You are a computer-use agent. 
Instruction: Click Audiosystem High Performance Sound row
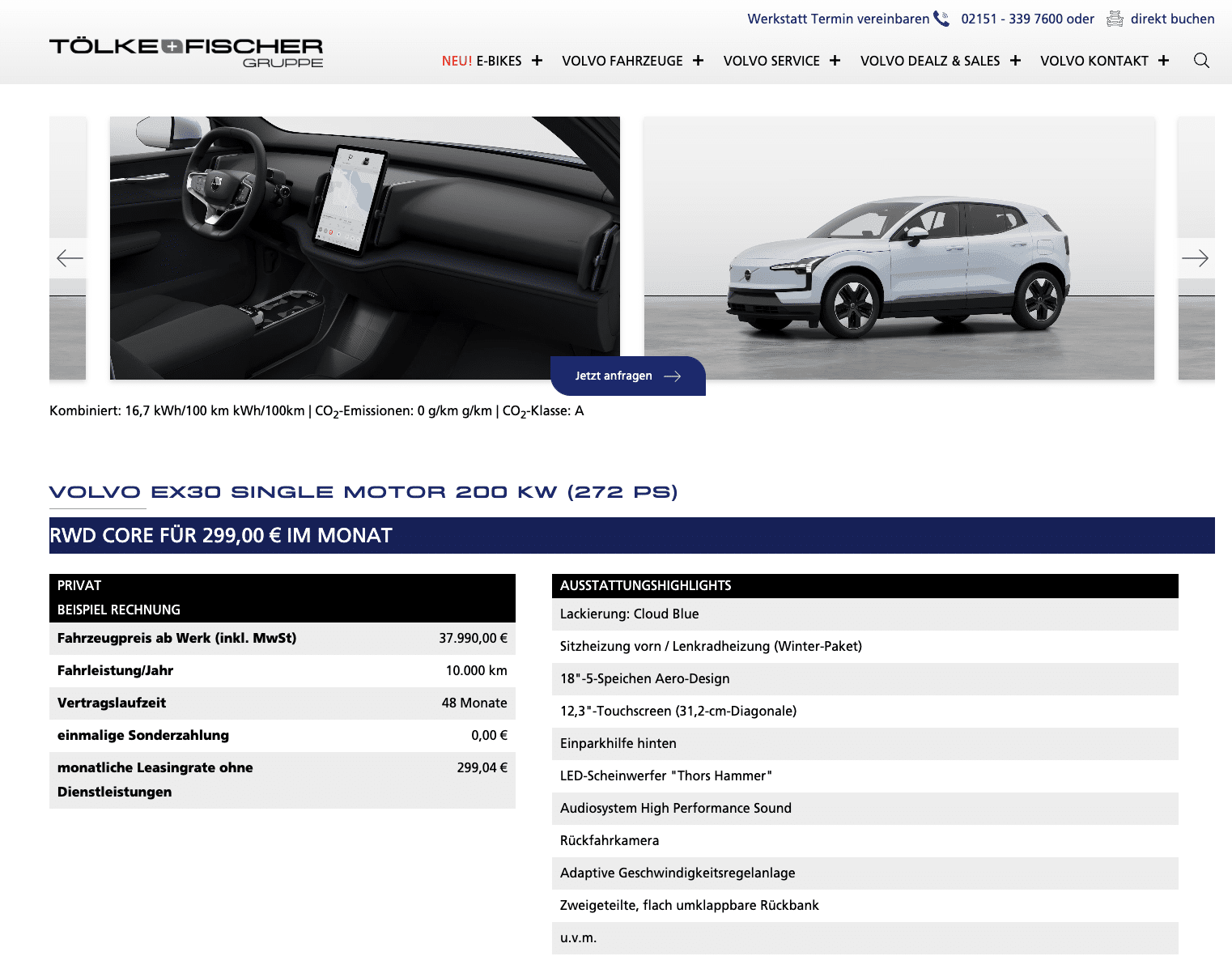click(865, 809)
